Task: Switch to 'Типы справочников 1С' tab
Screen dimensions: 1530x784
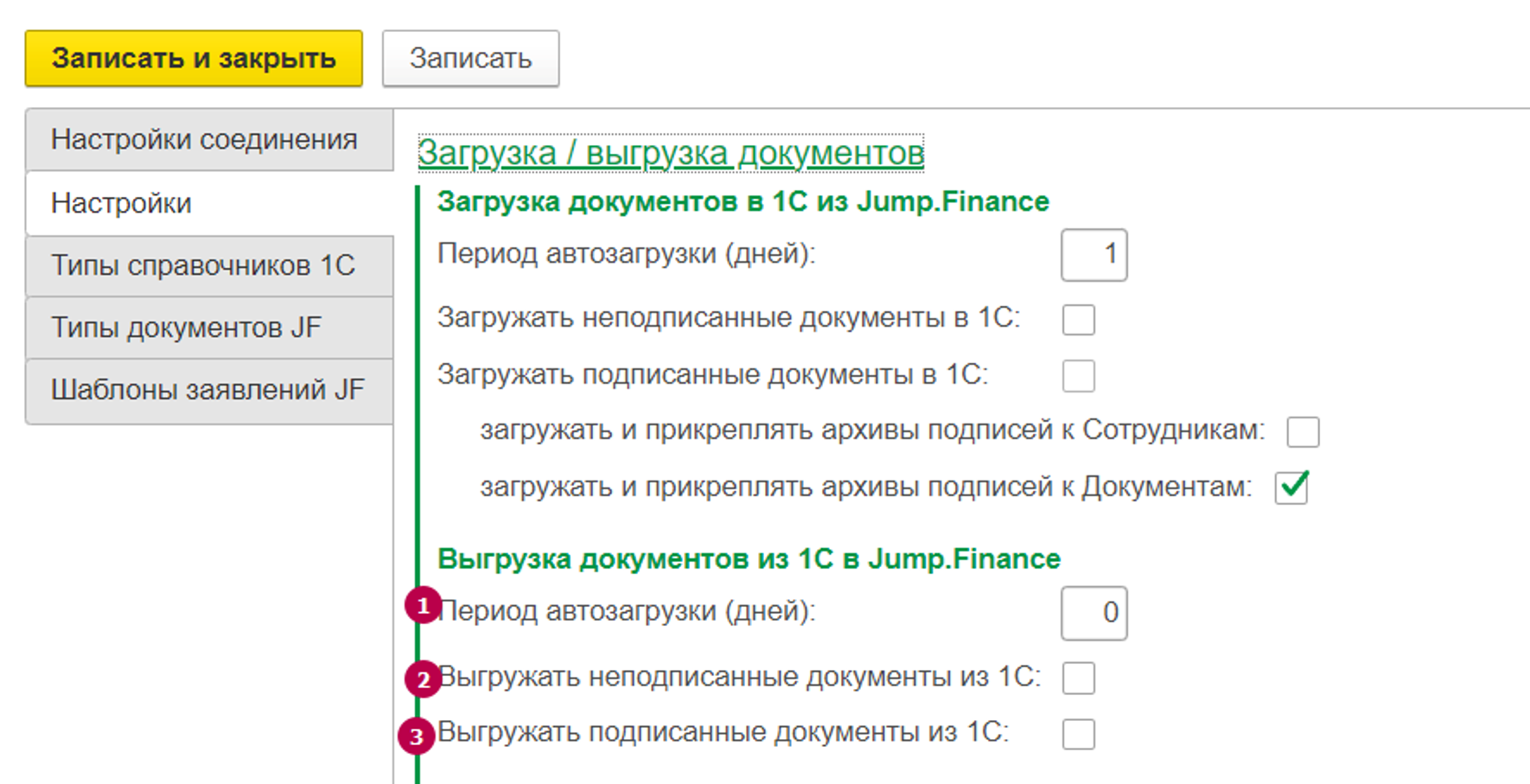Action: click(x=203, y=265)
